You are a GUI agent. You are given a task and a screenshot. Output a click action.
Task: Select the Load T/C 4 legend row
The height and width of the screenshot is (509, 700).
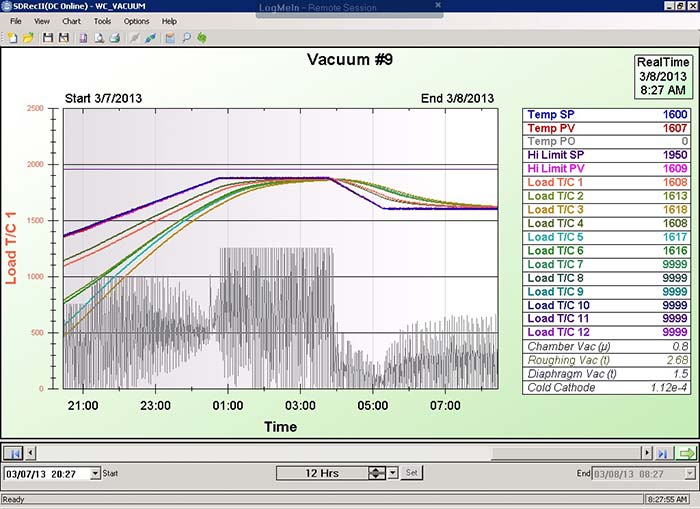tap(606, 223)
